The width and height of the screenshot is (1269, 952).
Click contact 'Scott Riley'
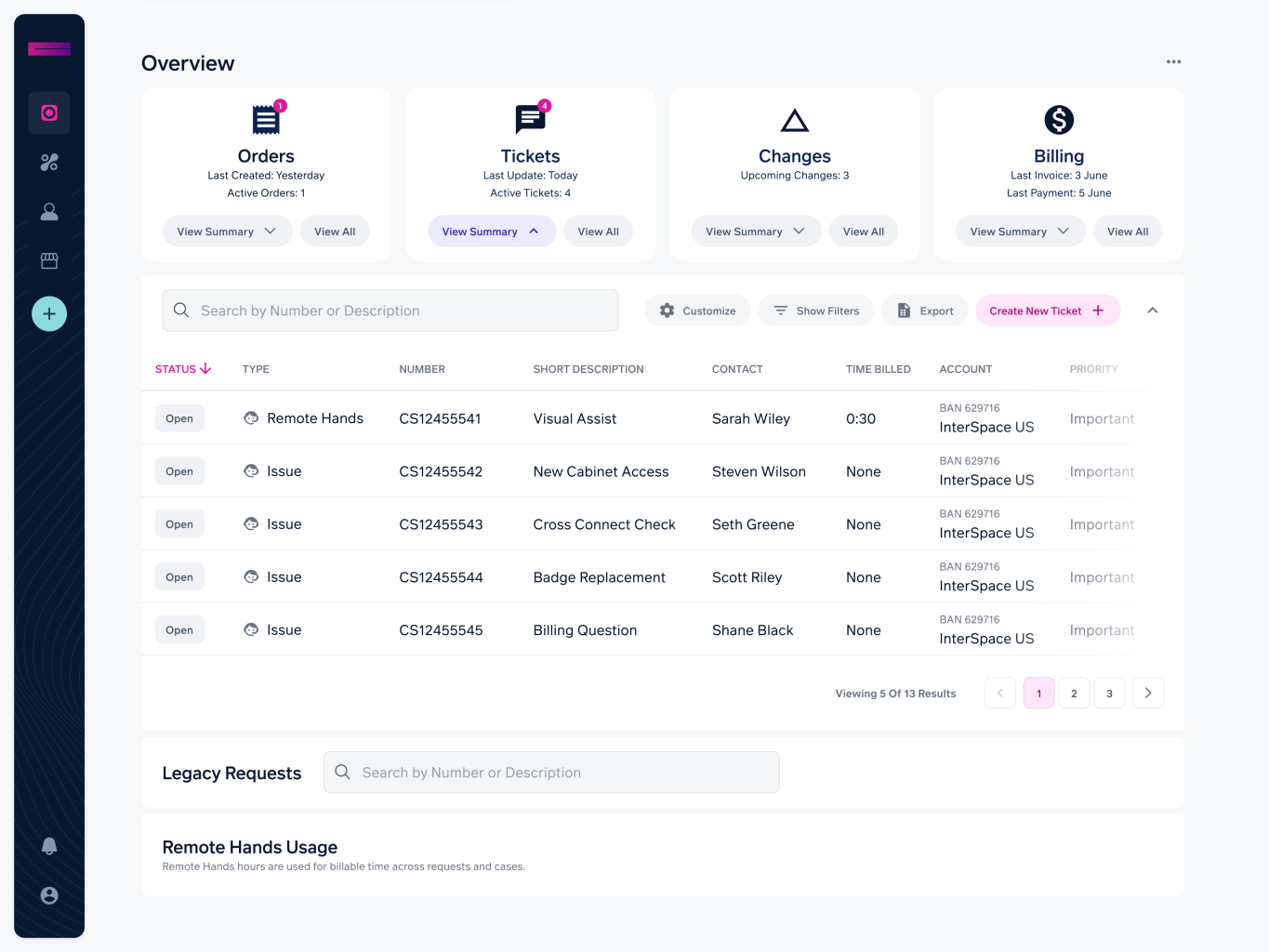747,577
